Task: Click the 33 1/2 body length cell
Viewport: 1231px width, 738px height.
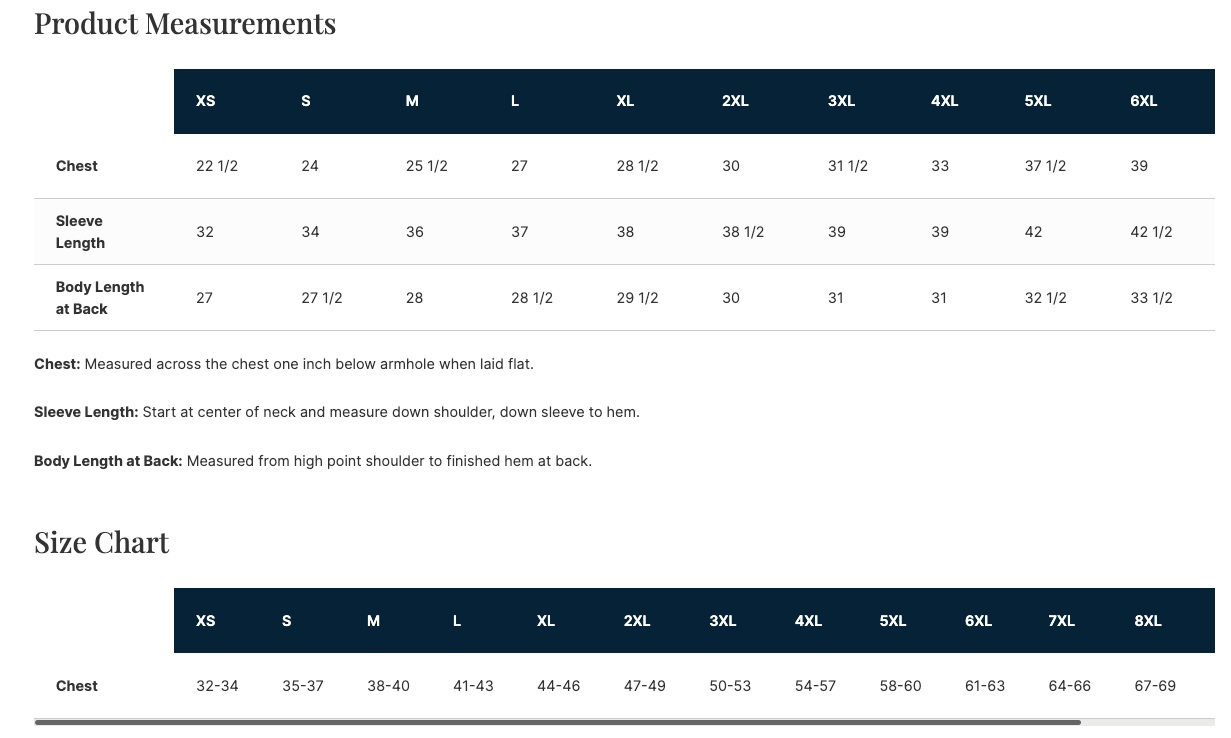Action: pyautogui.click(x=1151, y=298)
